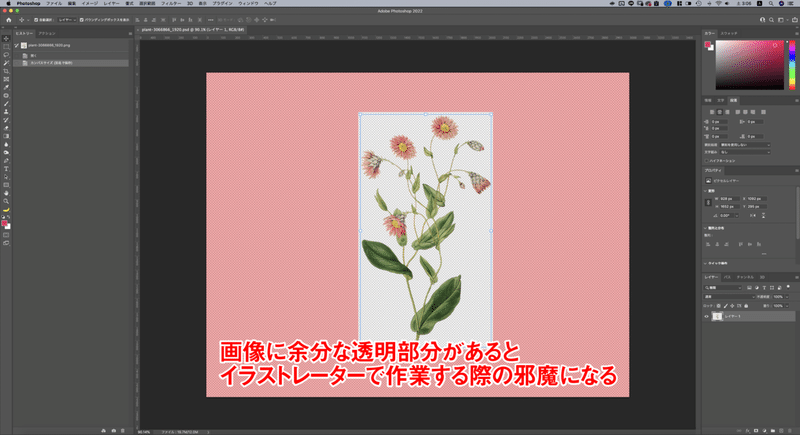Select history state カンバスサイズ
Image resolution: width=800 pixels, height=435 pixels.
point(71,63)
